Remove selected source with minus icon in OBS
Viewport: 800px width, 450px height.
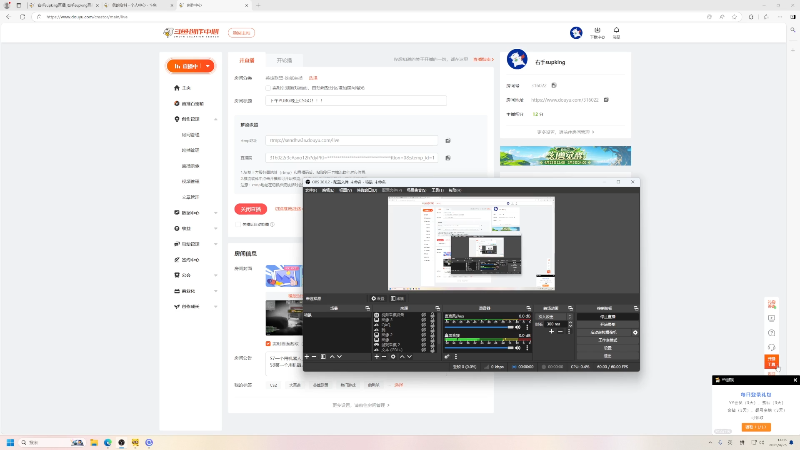click(x=384, y=357)
